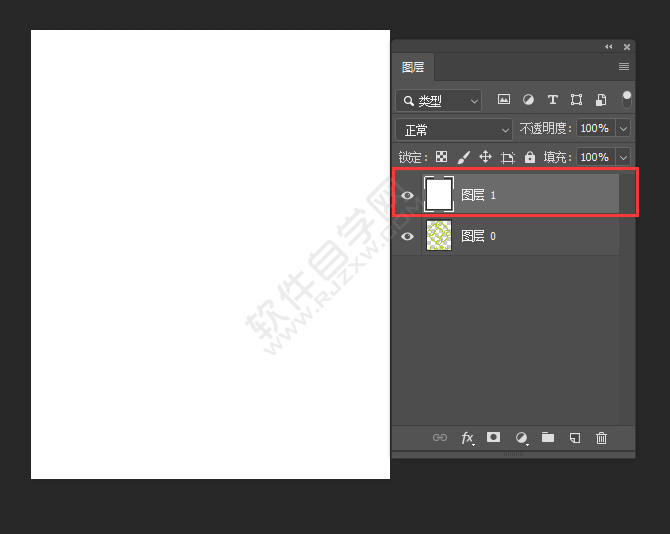
Task: Create a new layer
Action: 575,438
